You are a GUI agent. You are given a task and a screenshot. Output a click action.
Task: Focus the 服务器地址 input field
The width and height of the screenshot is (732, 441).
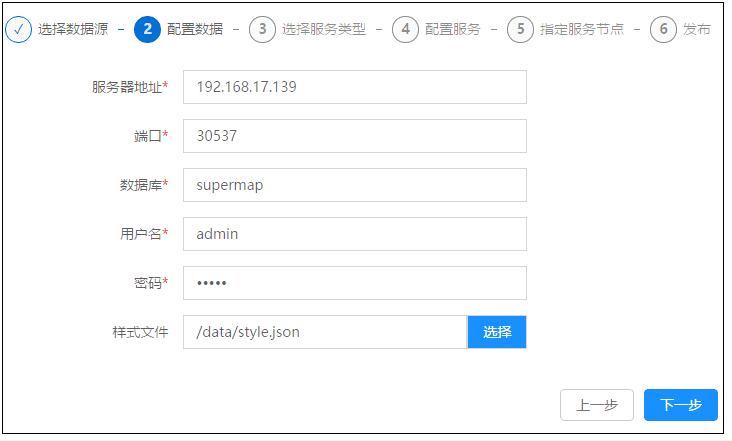click(354, 87)
